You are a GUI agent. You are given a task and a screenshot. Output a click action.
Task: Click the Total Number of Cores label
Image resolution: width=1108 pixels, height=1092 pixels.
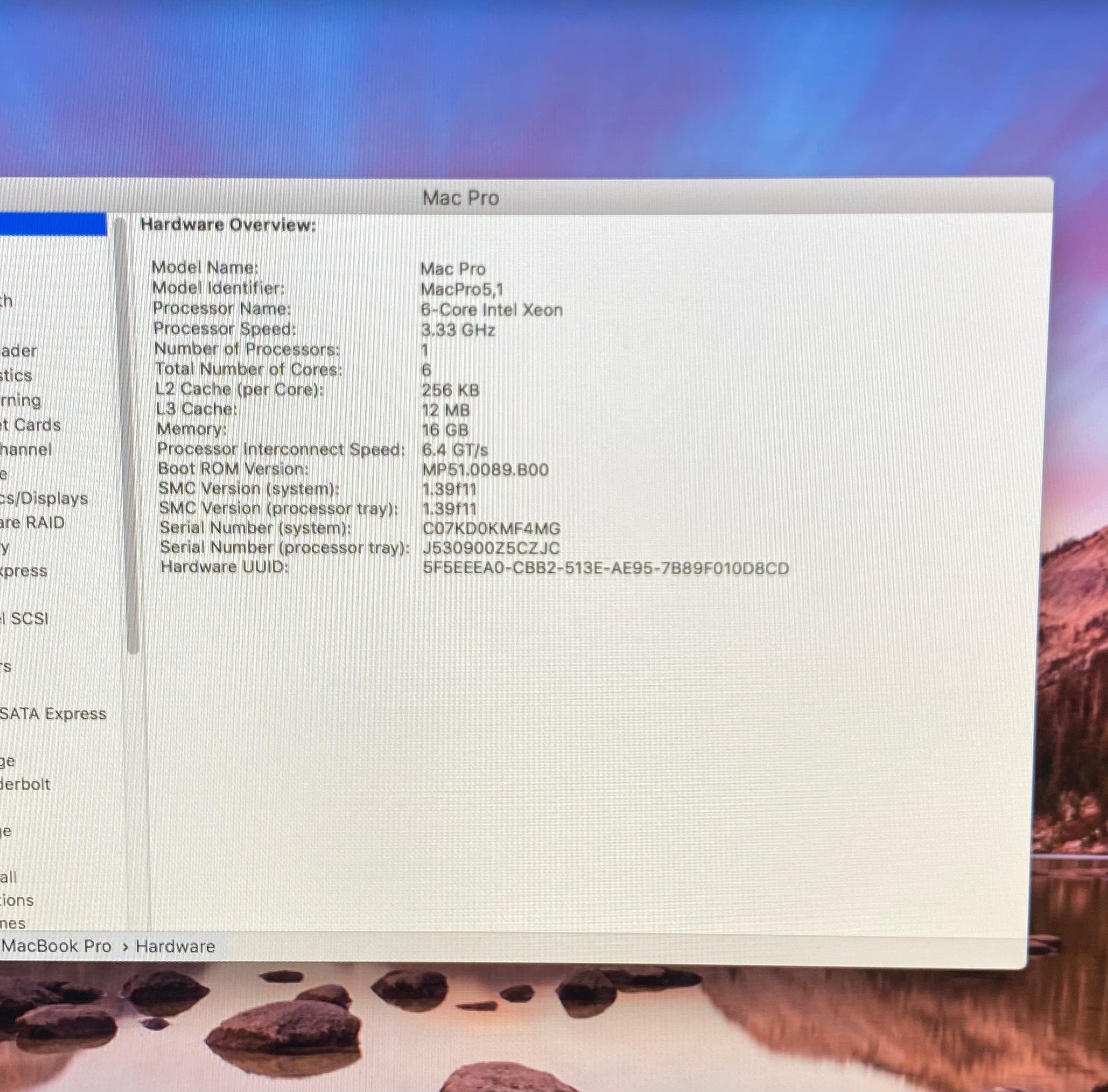(x=248, y=369)
